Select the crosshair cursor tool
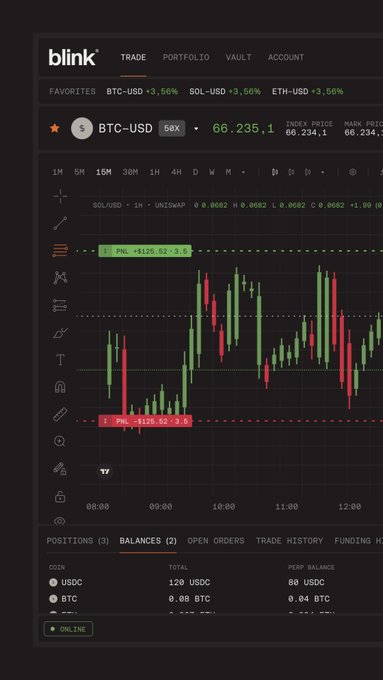The width and height of the screenshot is (383, 680). click(x=60, y=196)
